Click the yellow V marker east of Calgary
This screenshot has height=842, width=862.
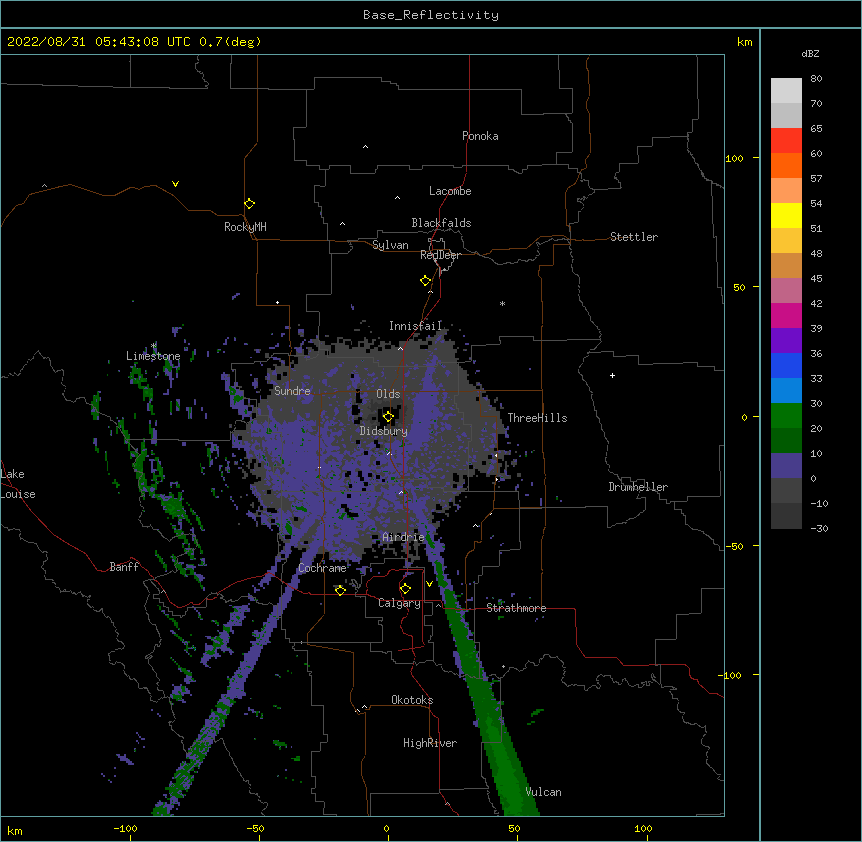429,584
